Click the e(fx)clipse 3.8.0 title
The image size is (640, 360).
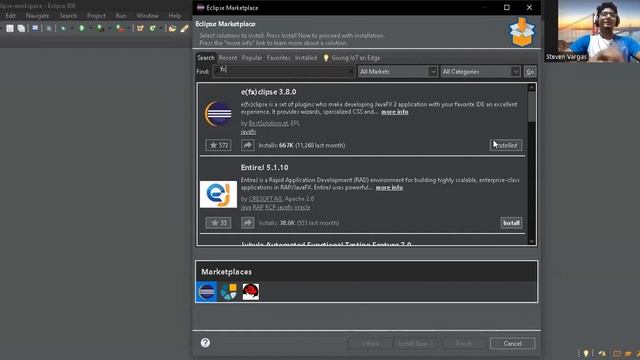click(x=269, y=92)
